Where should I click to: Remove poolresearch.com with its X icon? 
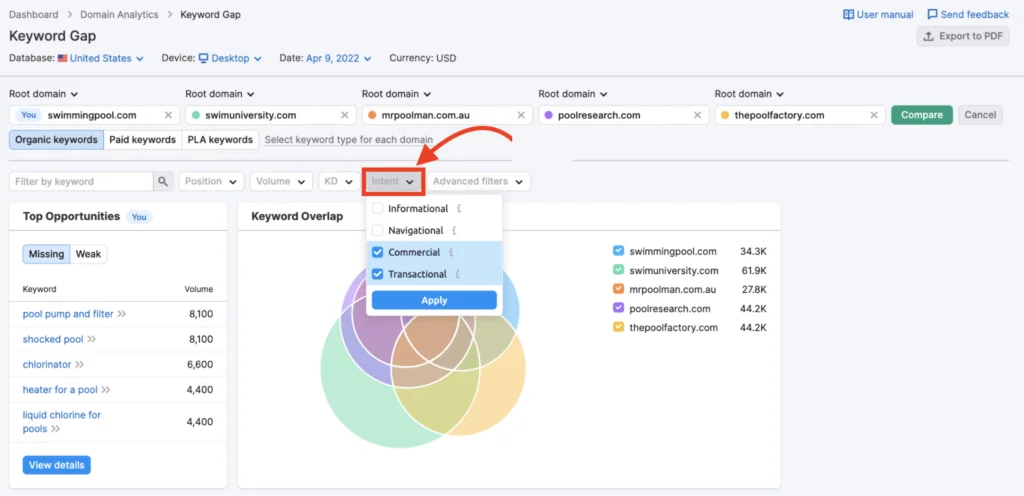click(697, 116)
